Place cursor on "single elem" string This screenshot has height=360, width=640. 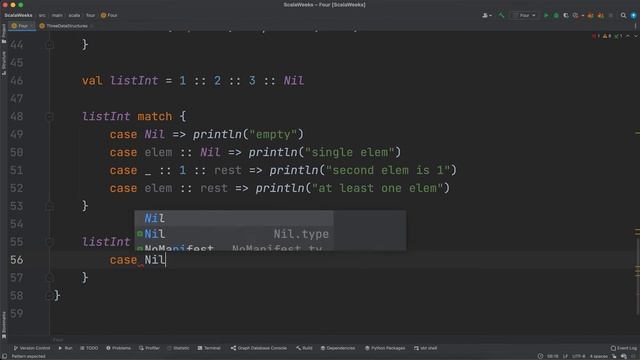click(350, 152)
